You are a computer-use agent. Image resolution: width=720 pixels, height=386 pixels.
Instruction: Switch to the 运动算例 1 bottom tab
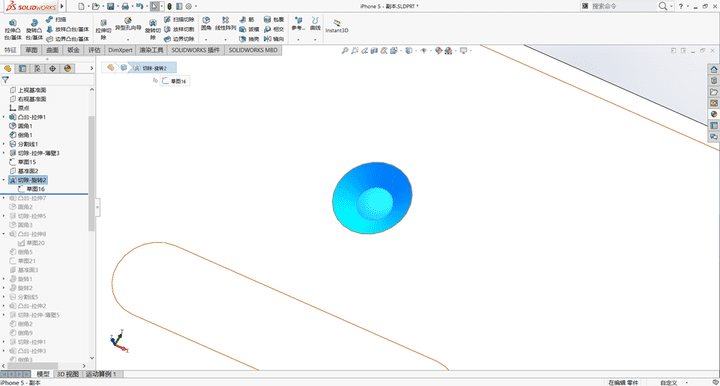click(101, 374)
